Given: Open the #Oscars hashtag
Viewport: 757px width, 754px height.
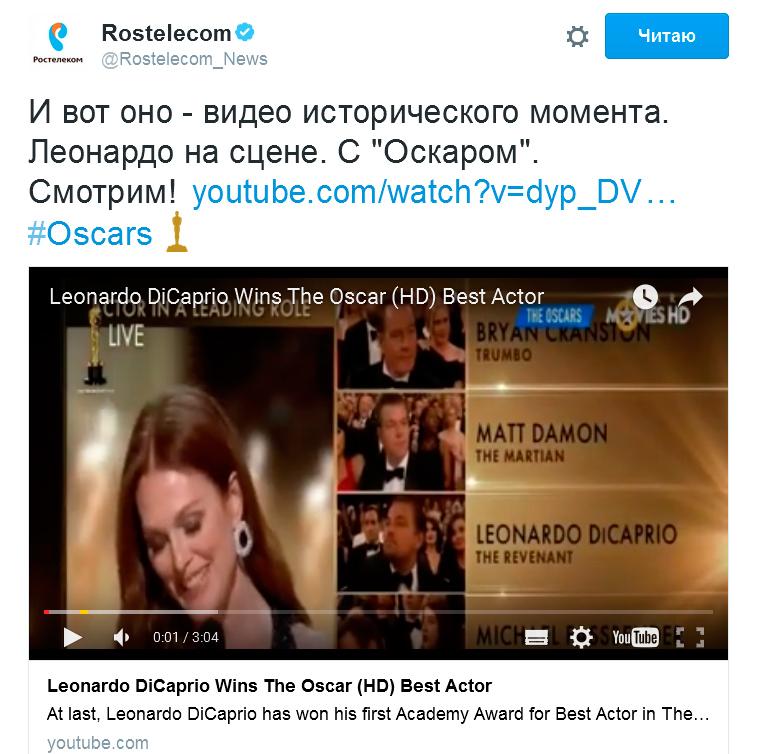Looking at the screenshot, I should (x=90, y=234).
